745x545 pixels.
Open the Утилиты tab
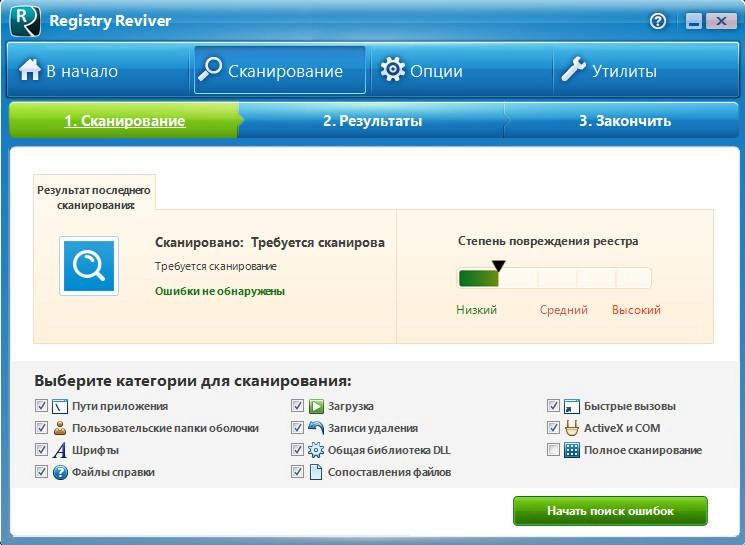pyautogui.click(x=645, y=70)
